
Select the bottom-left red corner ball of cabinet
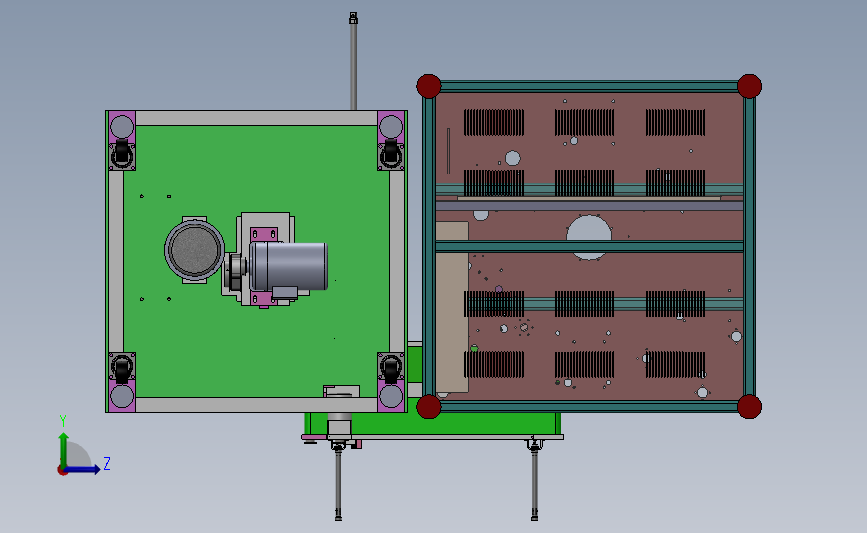(429, 407)
